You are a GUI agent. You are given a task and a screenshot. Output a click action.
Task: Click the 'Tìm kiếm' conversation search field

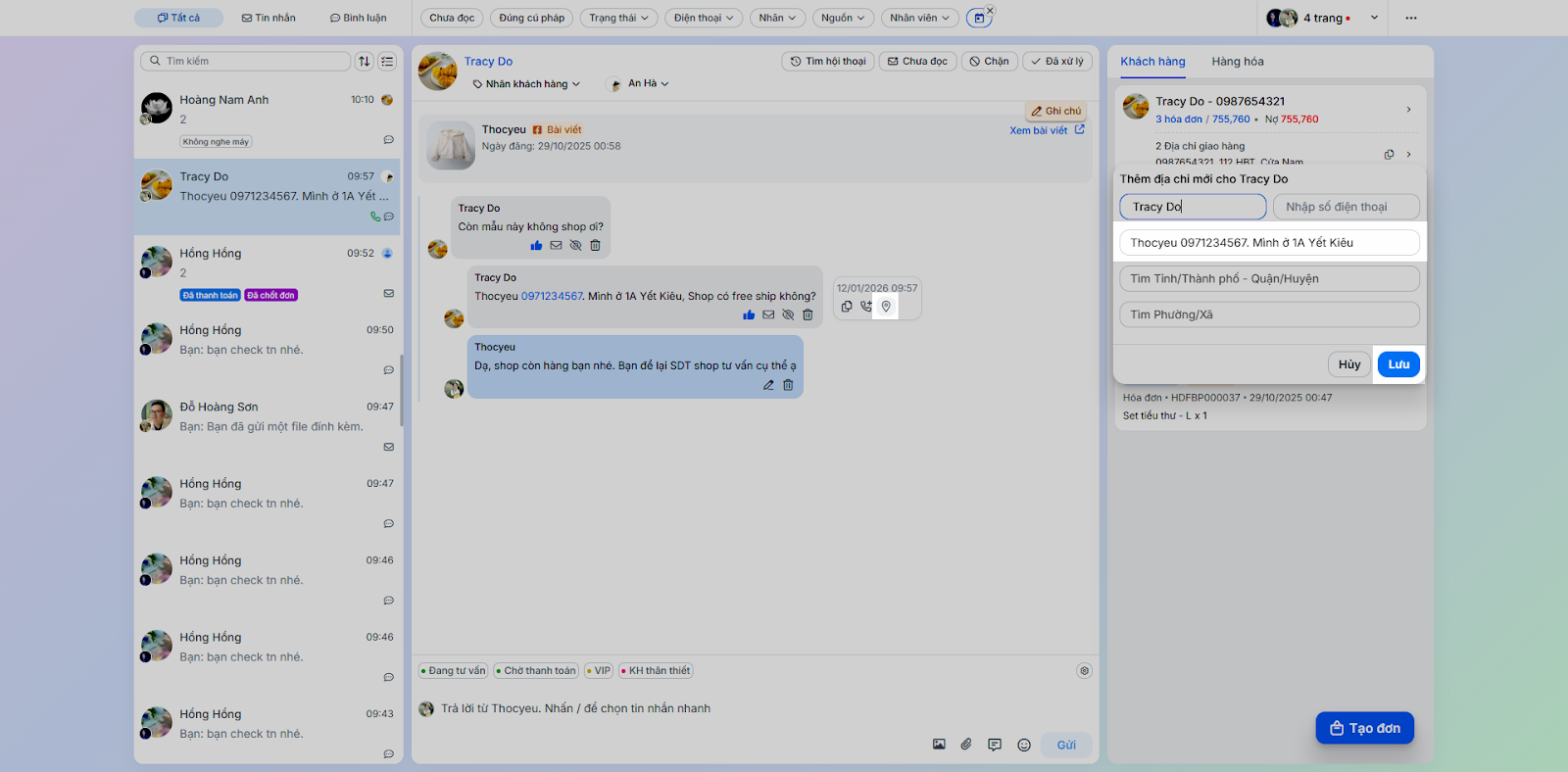245,61
